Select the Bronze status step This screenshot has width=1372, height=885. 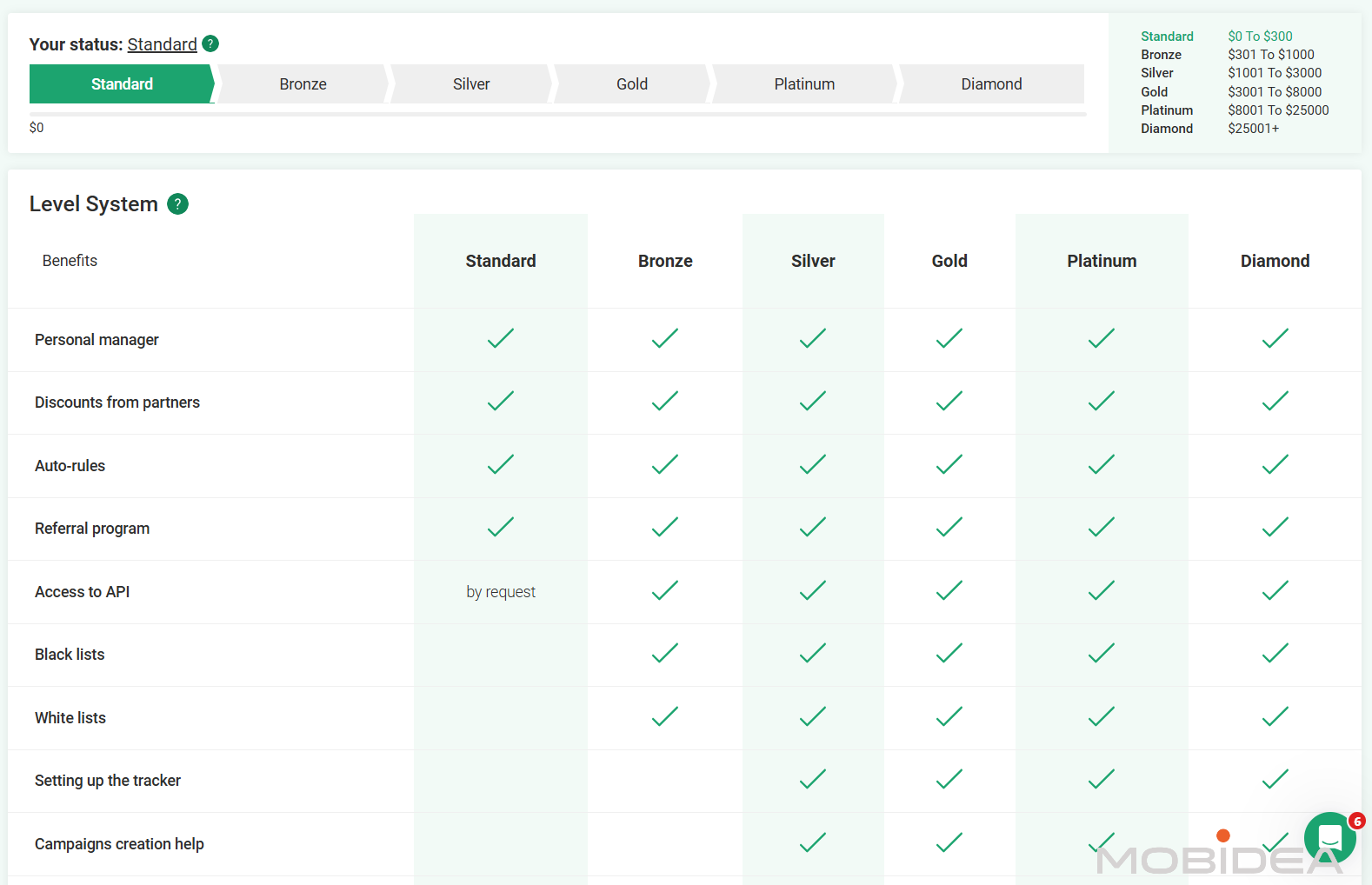pyautogui.click(x=303, y=84)
